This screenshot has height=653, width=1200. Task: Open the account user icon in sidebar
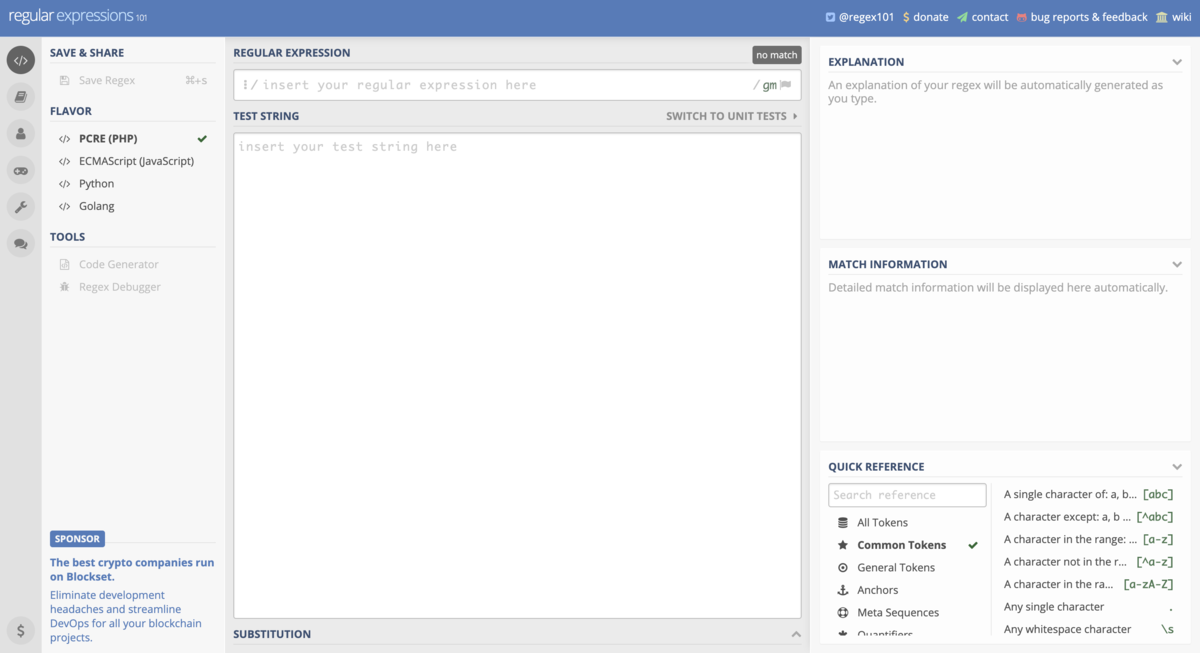[20, 133]
